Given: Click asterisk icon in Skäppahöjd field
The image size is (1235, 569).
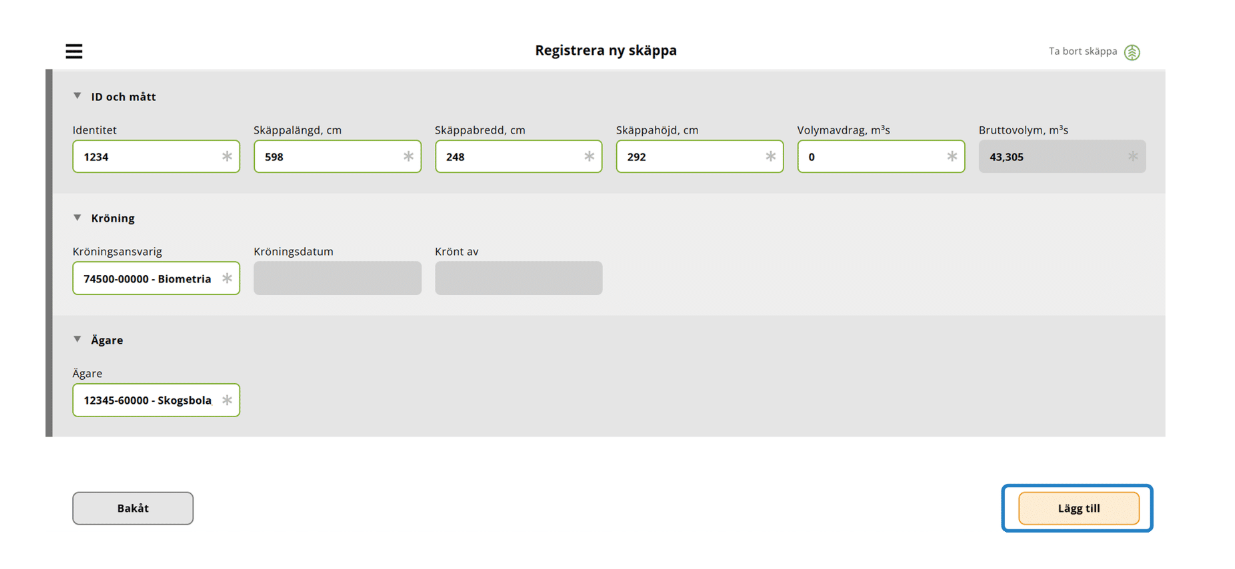Looking at the screenshot, I should [x=770, y=157].
